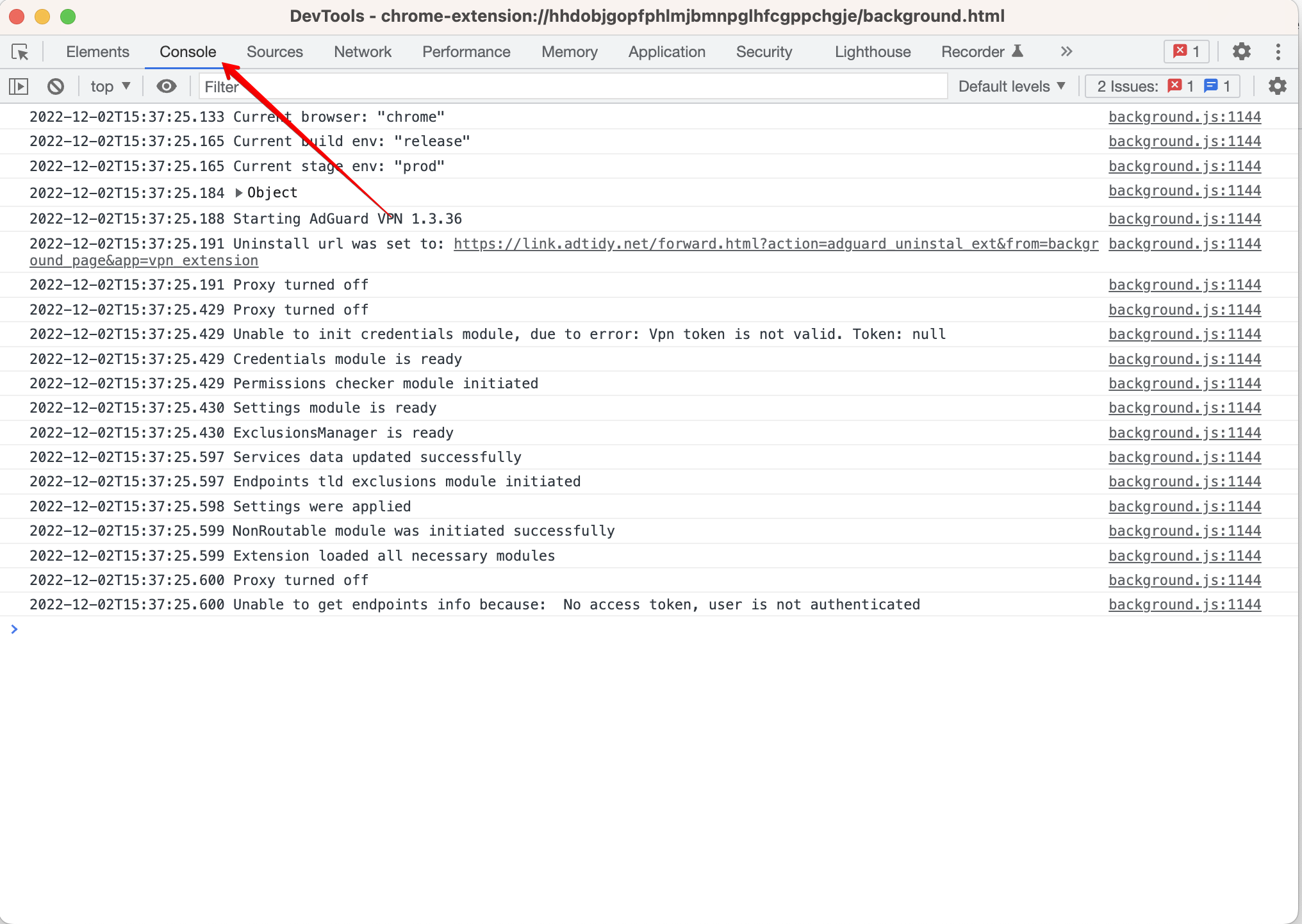Open the Performance panel
This screenshot has height=924, width=1302.
tap(464, 50)
